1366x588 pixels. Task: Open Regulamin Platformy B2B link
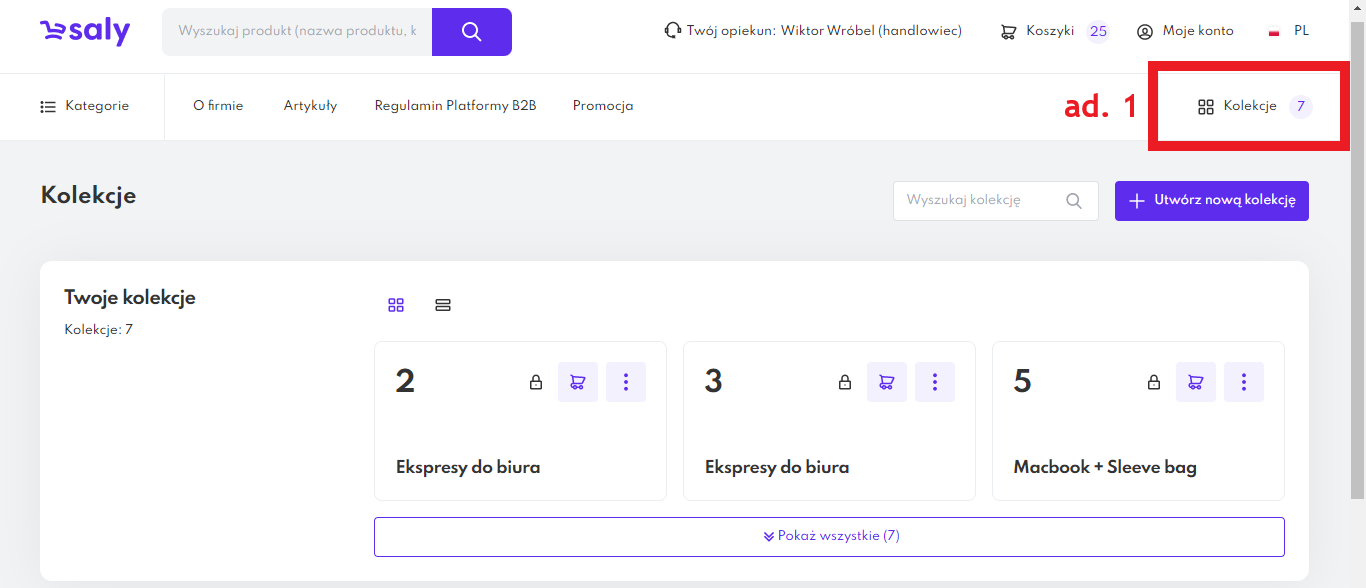[455, 106]
